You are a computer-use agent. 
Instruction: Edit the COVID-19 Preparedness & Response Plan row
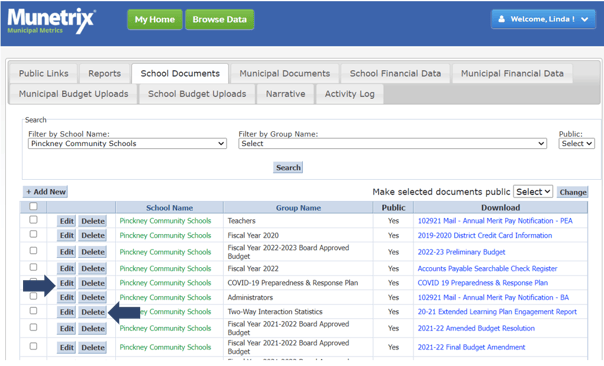click(66, 283)
